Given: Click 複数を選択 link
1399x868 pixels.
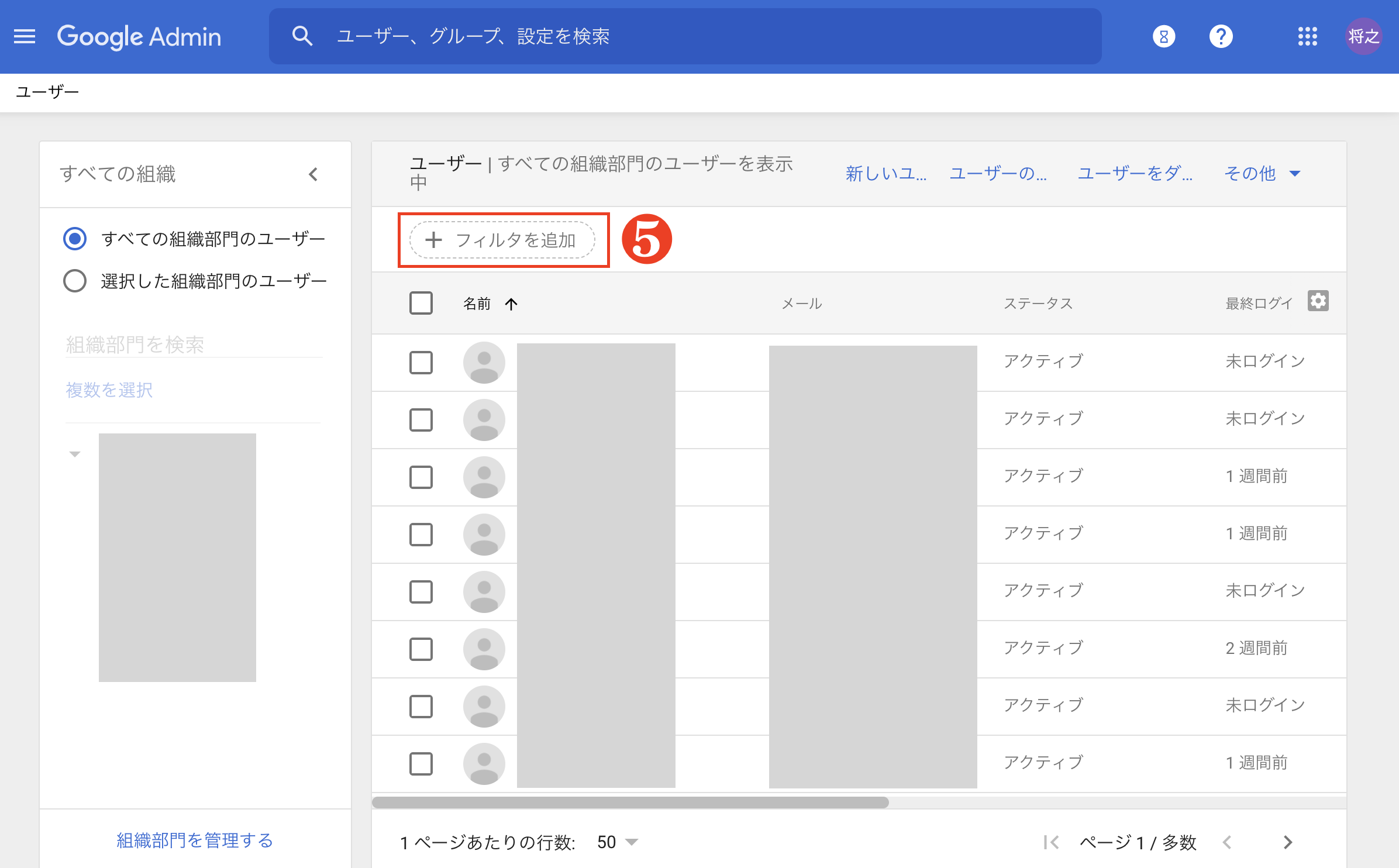Looking at the screenshot, I should pos(109,390).
